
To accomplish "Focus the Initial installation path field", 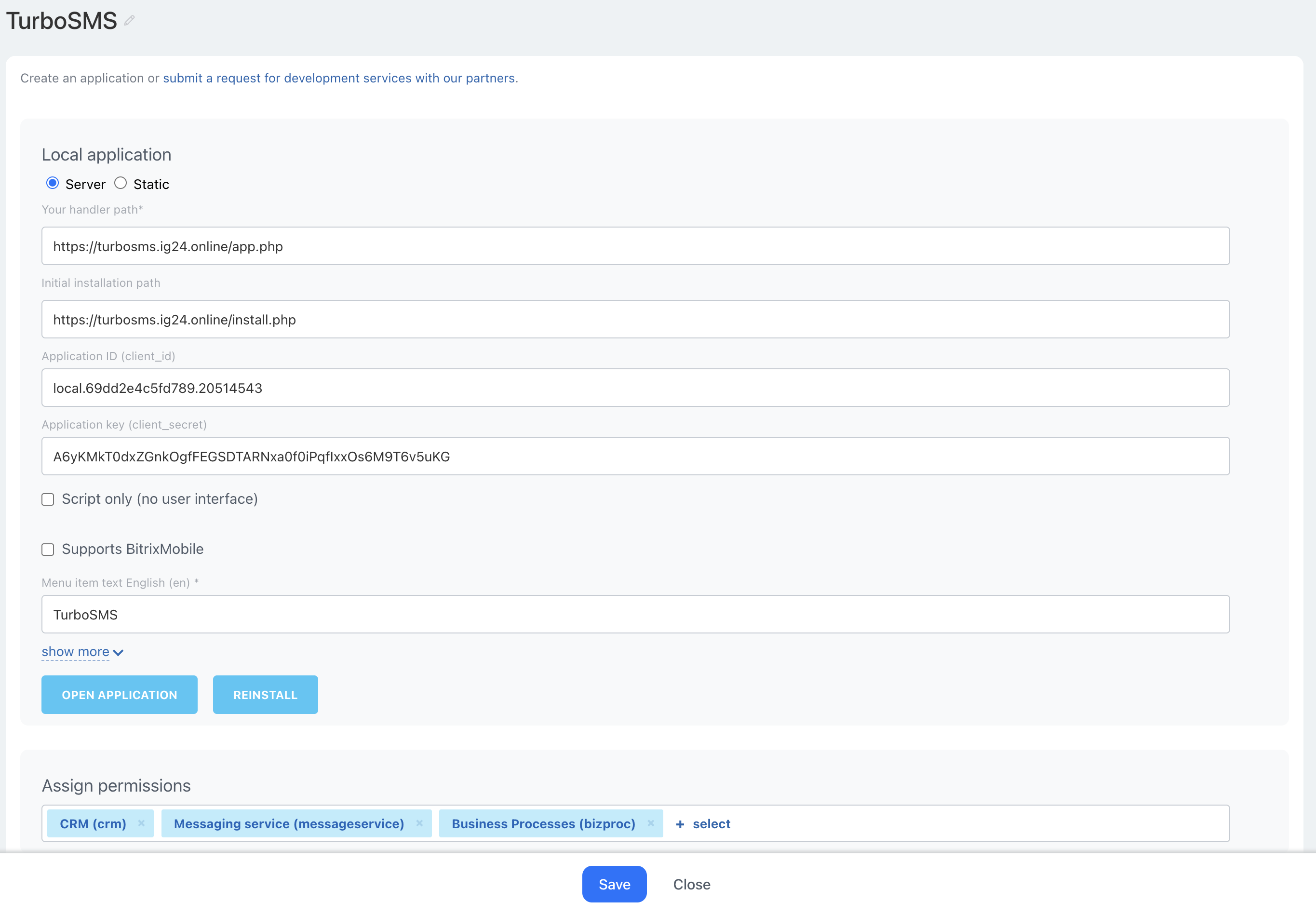I will pos(636,319).
